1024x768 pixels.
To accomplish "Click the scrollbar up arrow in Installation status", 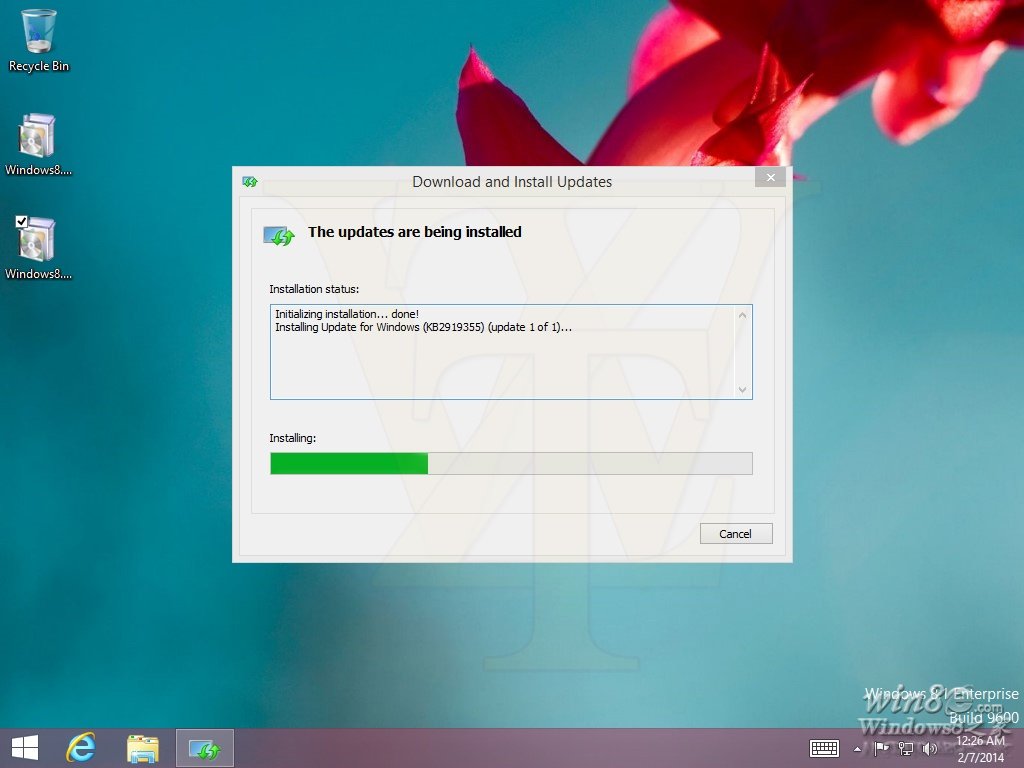I will 742,313.
